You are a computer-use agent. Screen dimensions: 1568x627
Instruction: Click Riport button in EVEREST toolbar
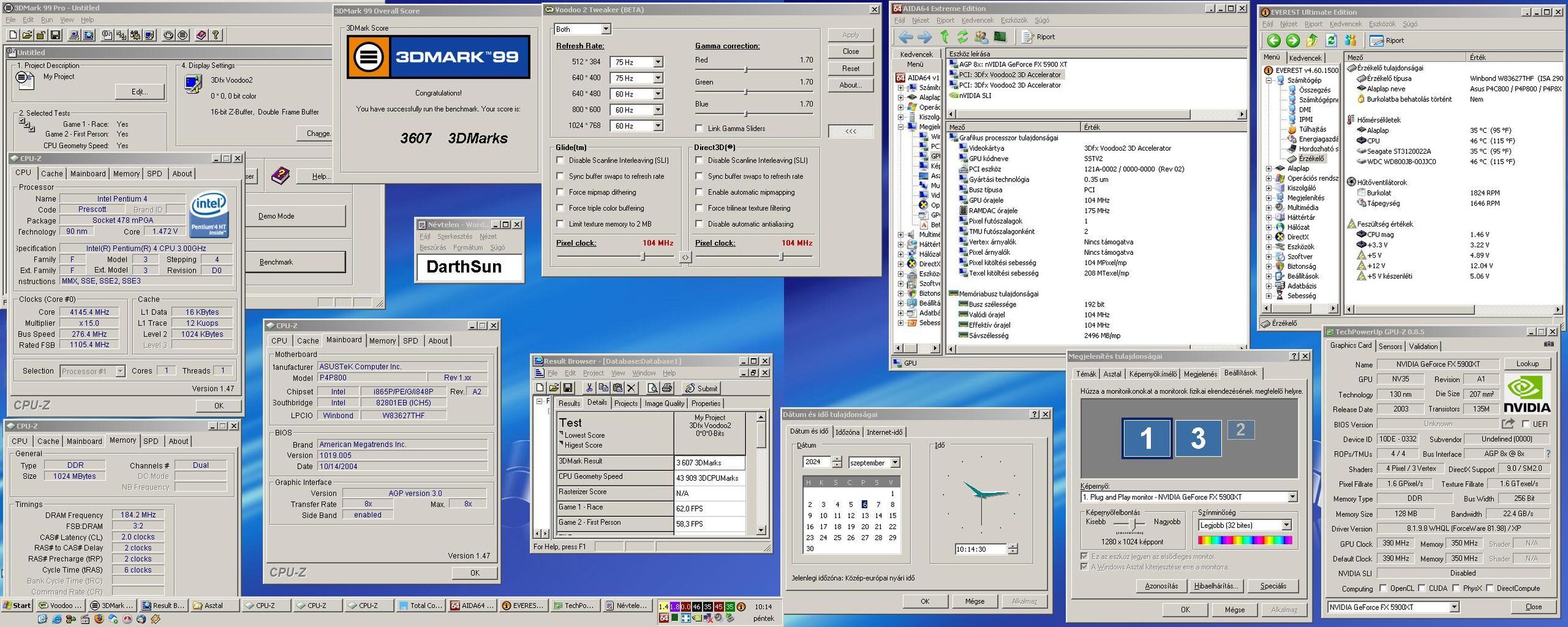(x=1387, y=41)
